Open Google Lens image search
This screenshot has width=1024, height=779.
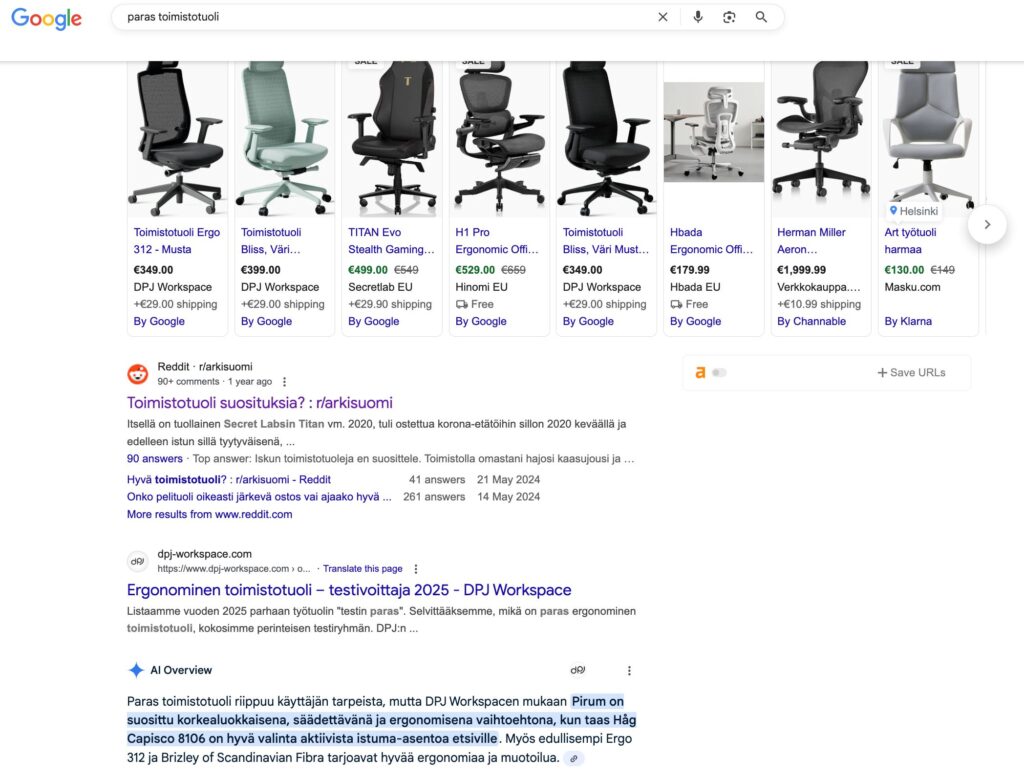coord(729,17)
